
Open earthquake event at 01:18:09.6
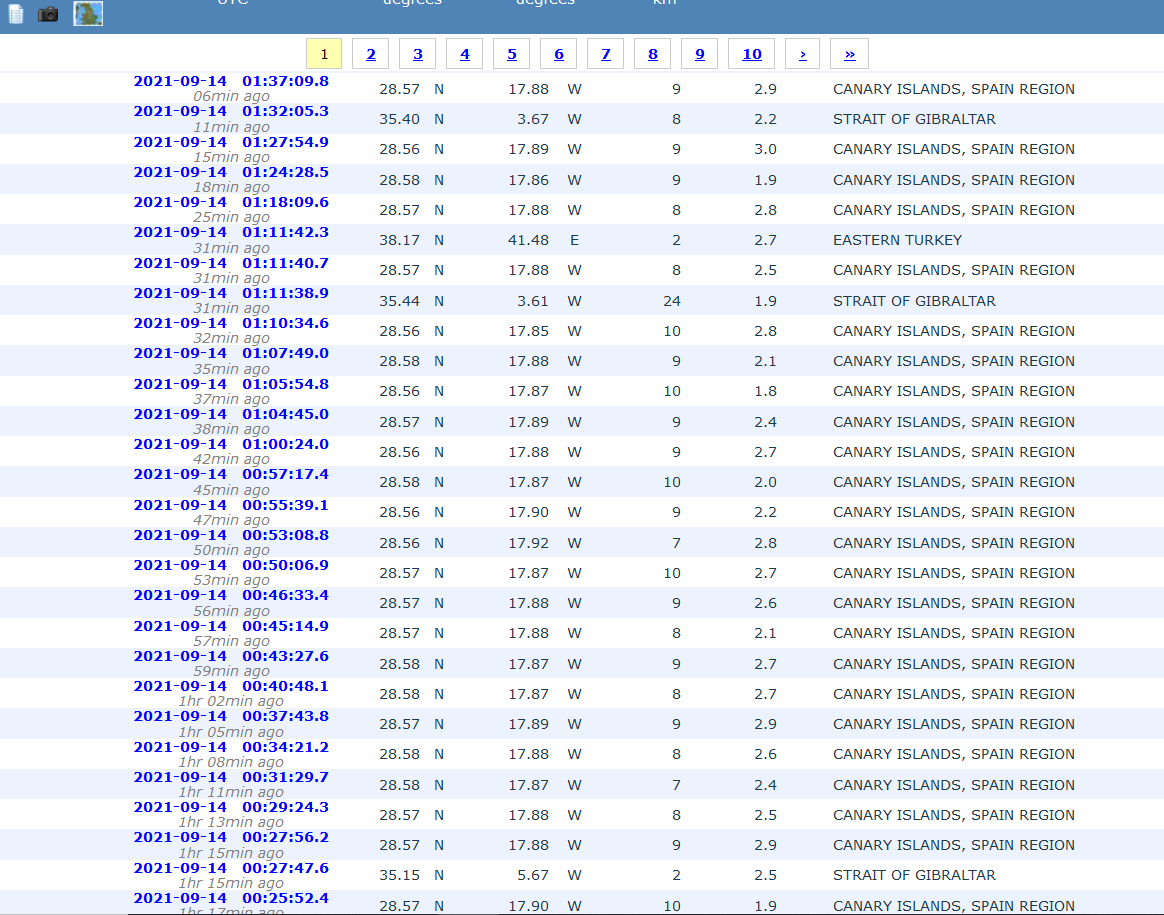(x=231, y=202)
